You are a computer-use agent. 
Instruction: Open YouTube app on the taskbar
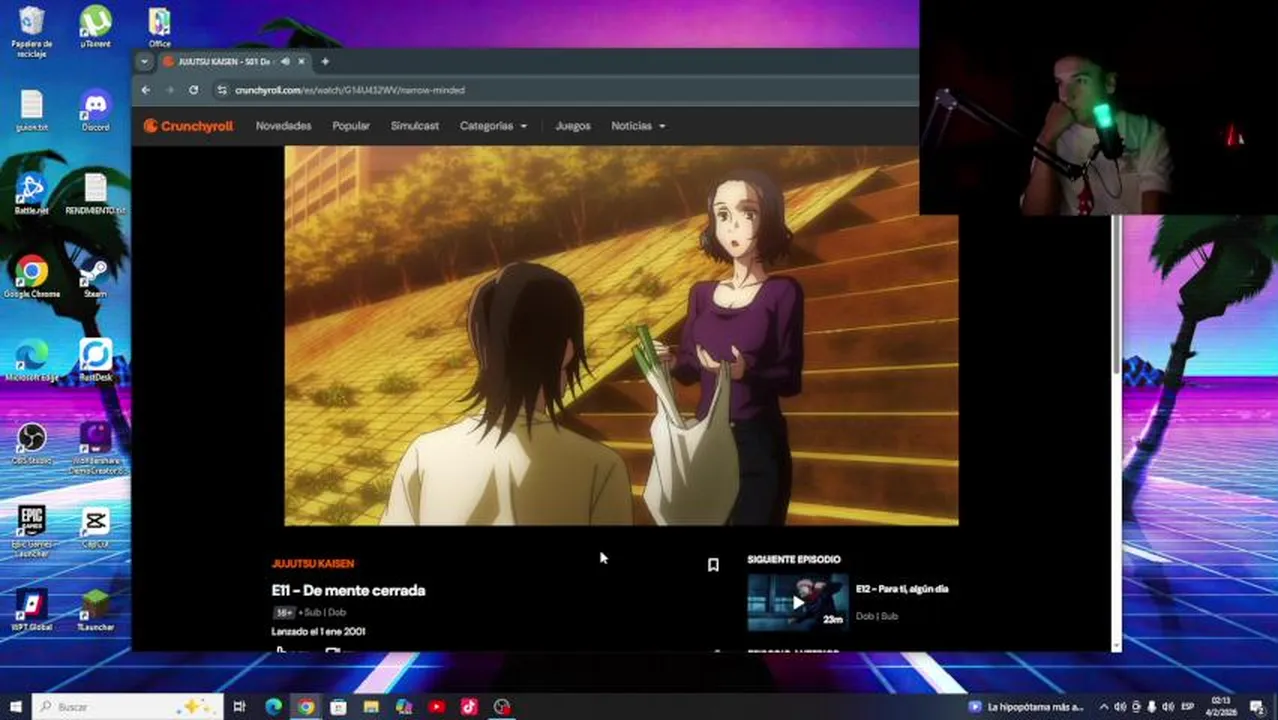437,707
